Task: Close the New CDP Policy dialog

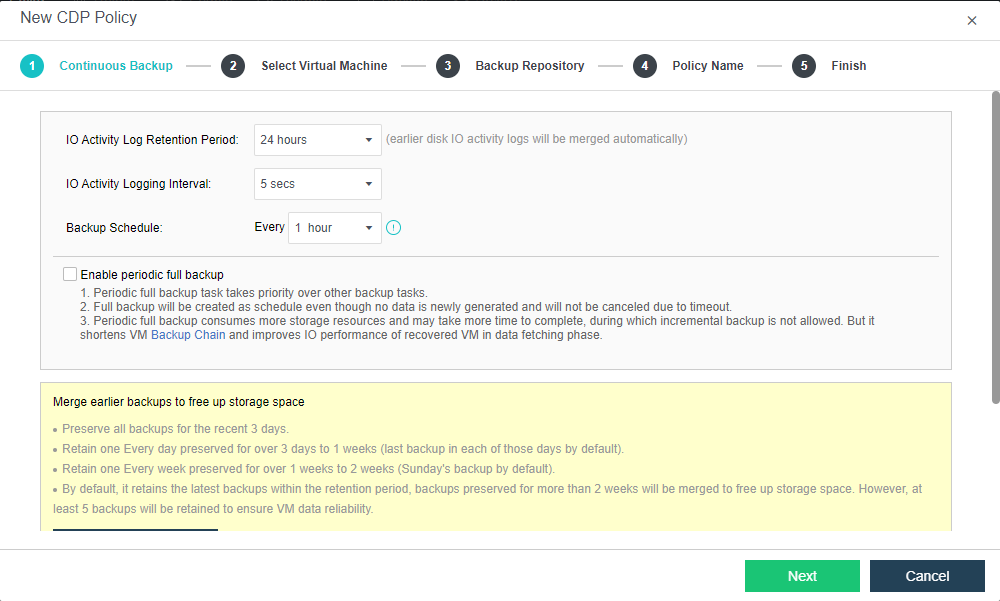Action: tap(972, 20)
